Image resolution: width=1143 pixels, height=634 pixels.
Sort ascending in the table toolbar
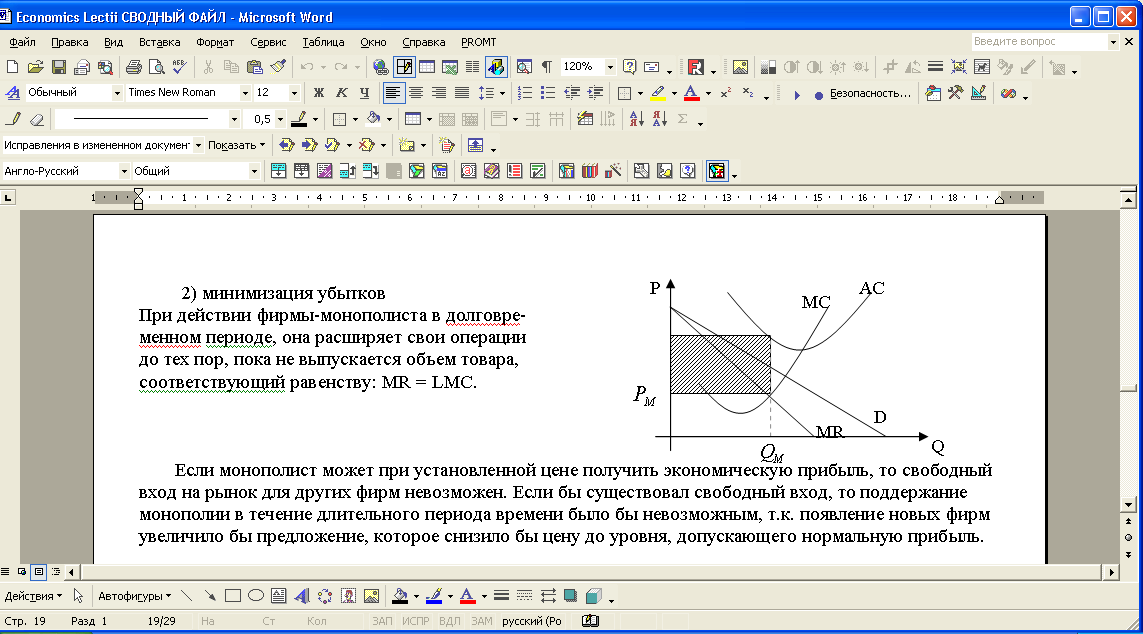[636, 119]
